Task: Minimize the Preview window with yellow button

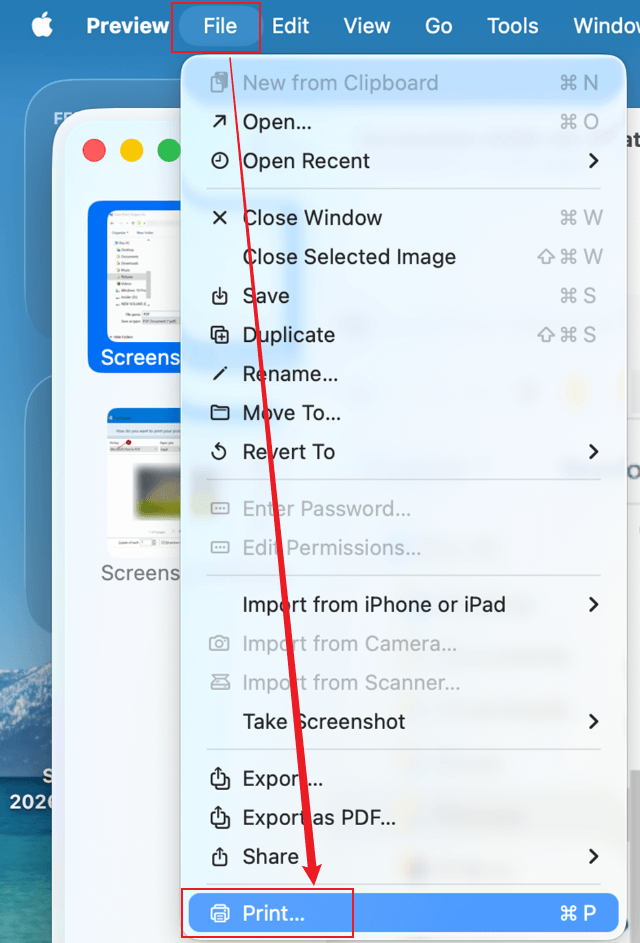Action: 132,150
